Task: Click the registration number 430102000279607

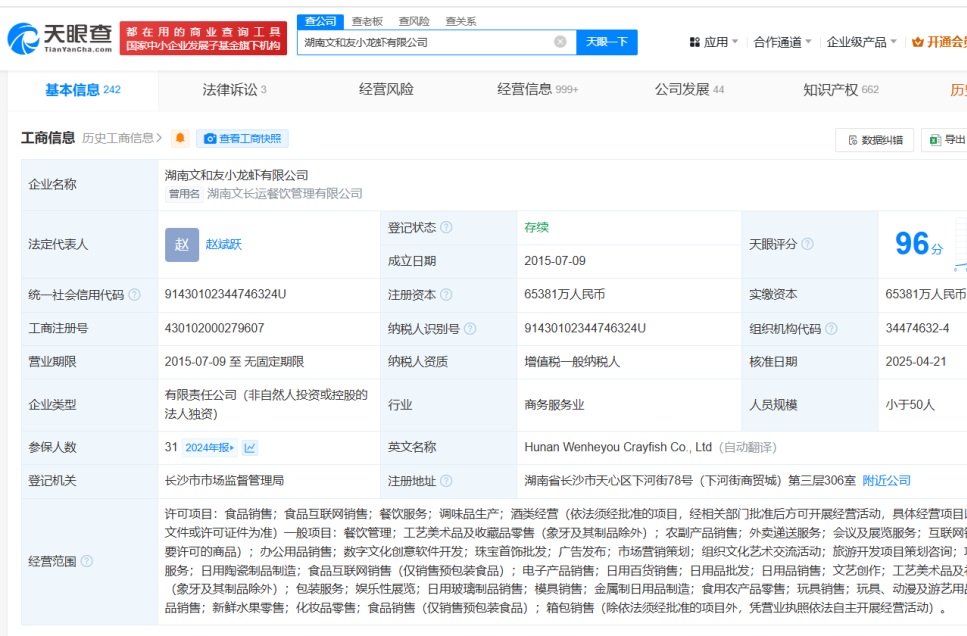Action: pos(214,328)
